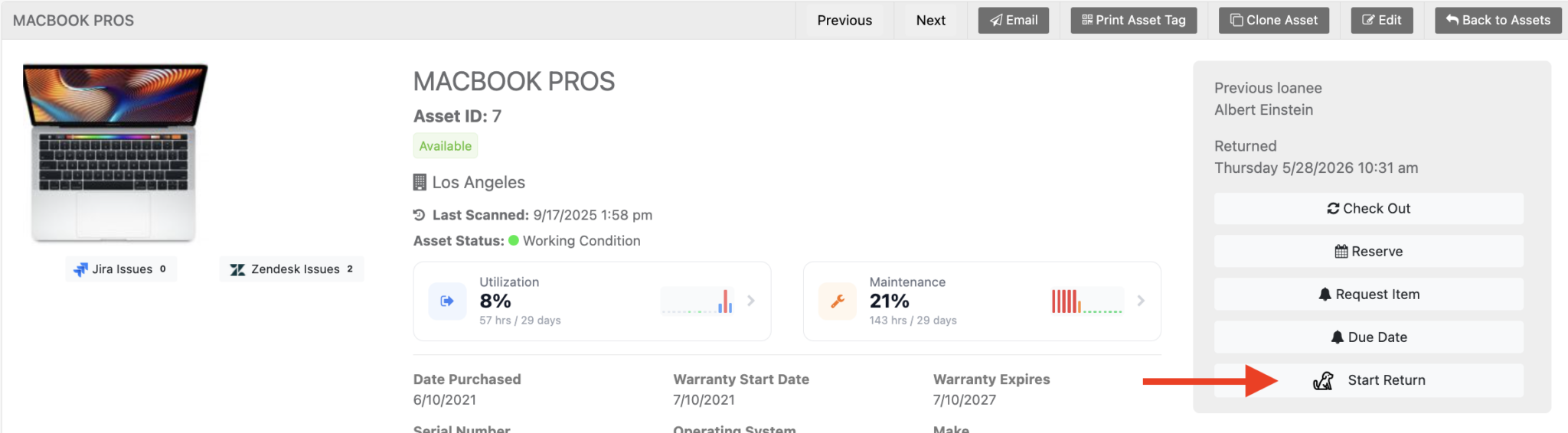Viewport: 1568px width, 433px height.
Task: Select the Los Angeles location text
Action: click(x=479, y=182)
